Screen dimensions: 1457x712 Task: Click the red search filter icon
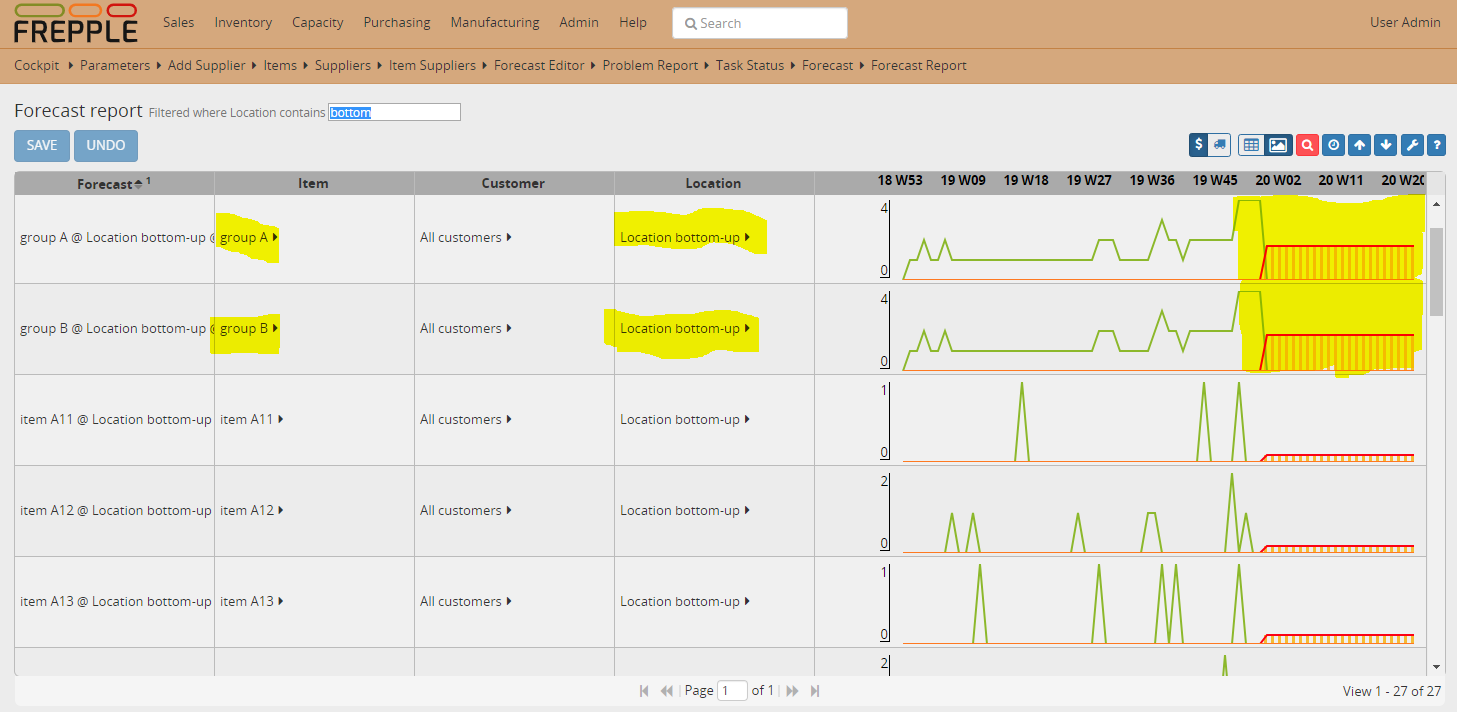[1306, 145]
